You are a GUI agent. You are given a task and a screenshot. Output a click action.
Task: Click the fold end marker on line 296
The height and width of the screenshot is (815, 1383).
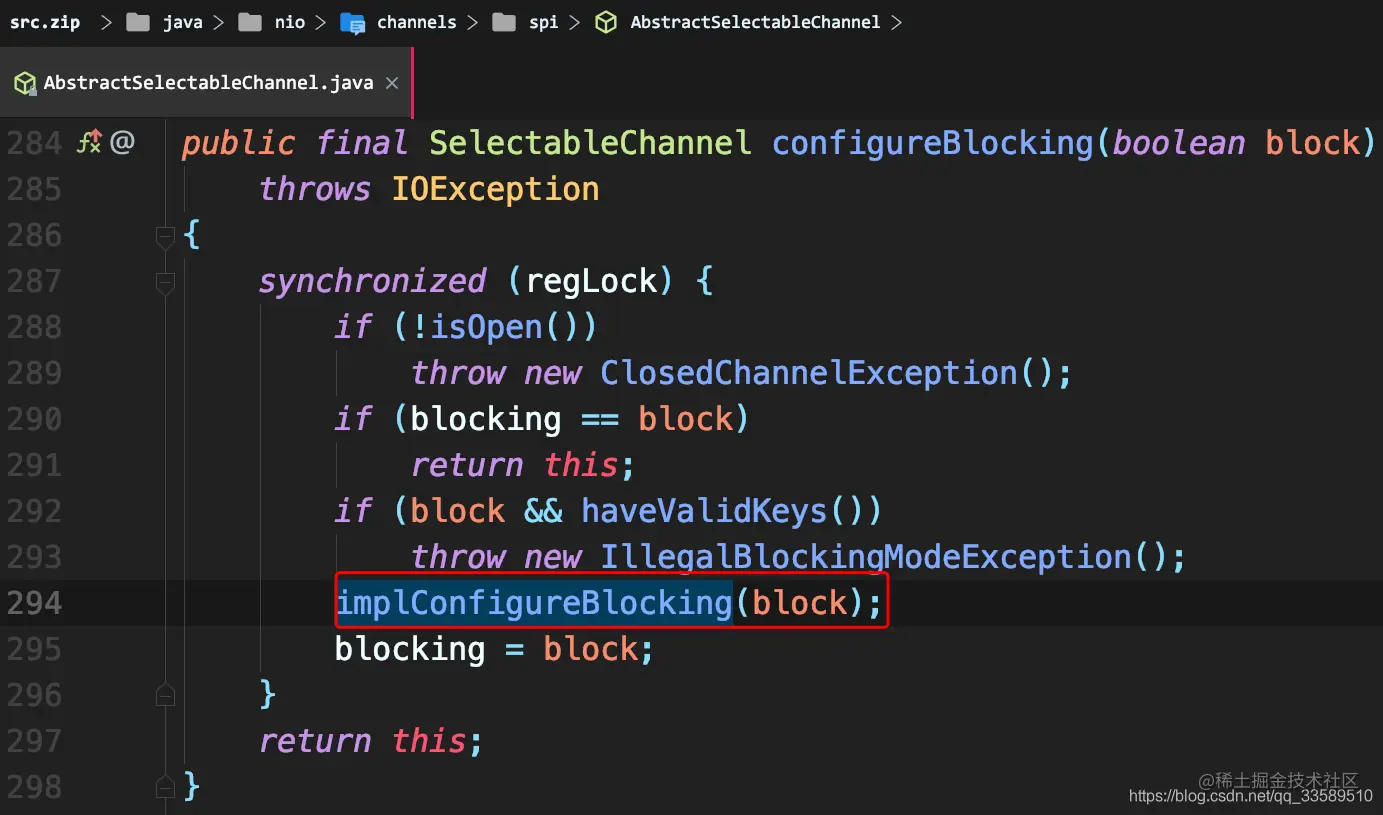166,695
